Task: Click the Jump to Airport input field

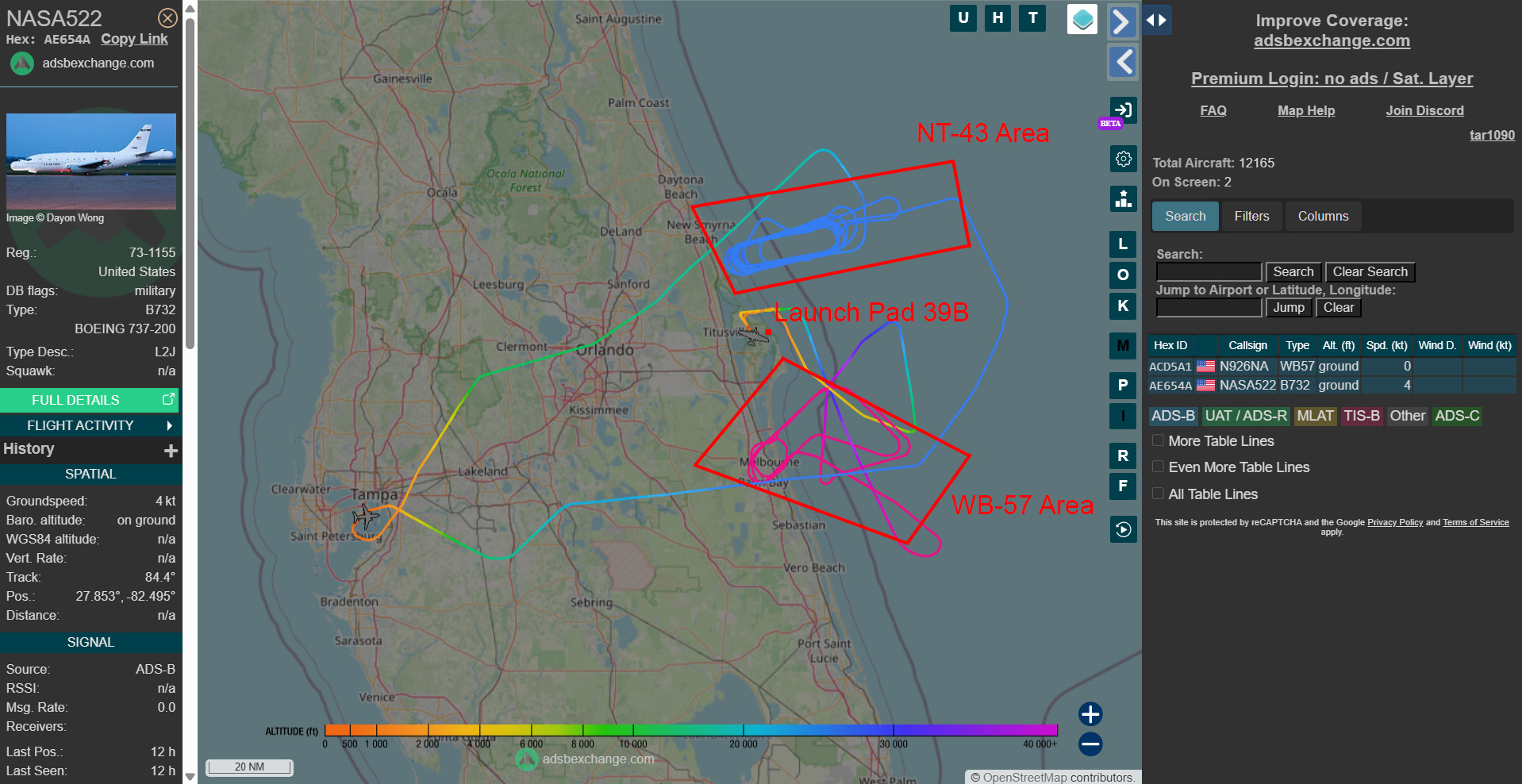Action: (1209, 308)
